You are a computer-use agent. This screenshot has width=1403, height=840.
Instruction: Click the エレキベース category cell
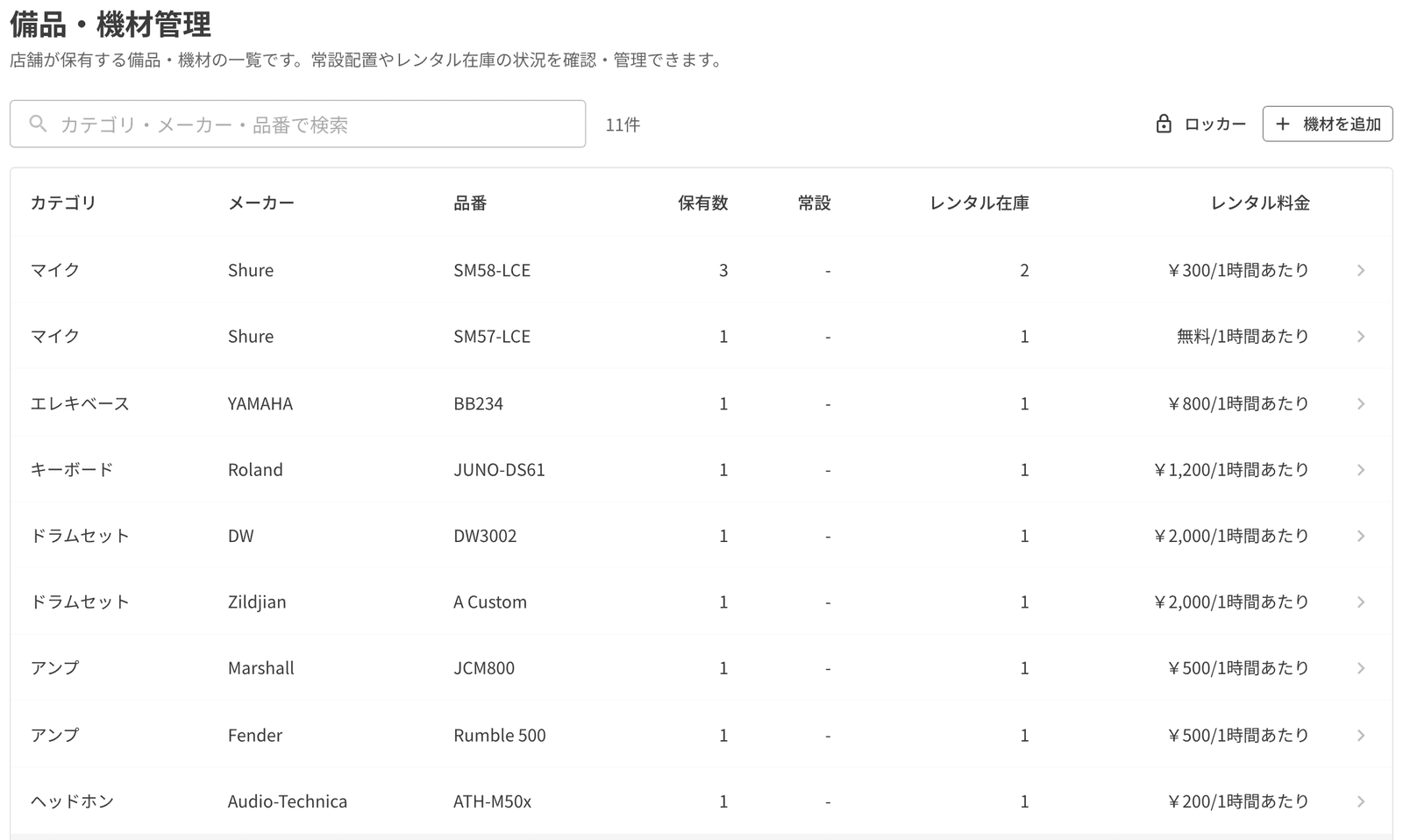[80, 403]
